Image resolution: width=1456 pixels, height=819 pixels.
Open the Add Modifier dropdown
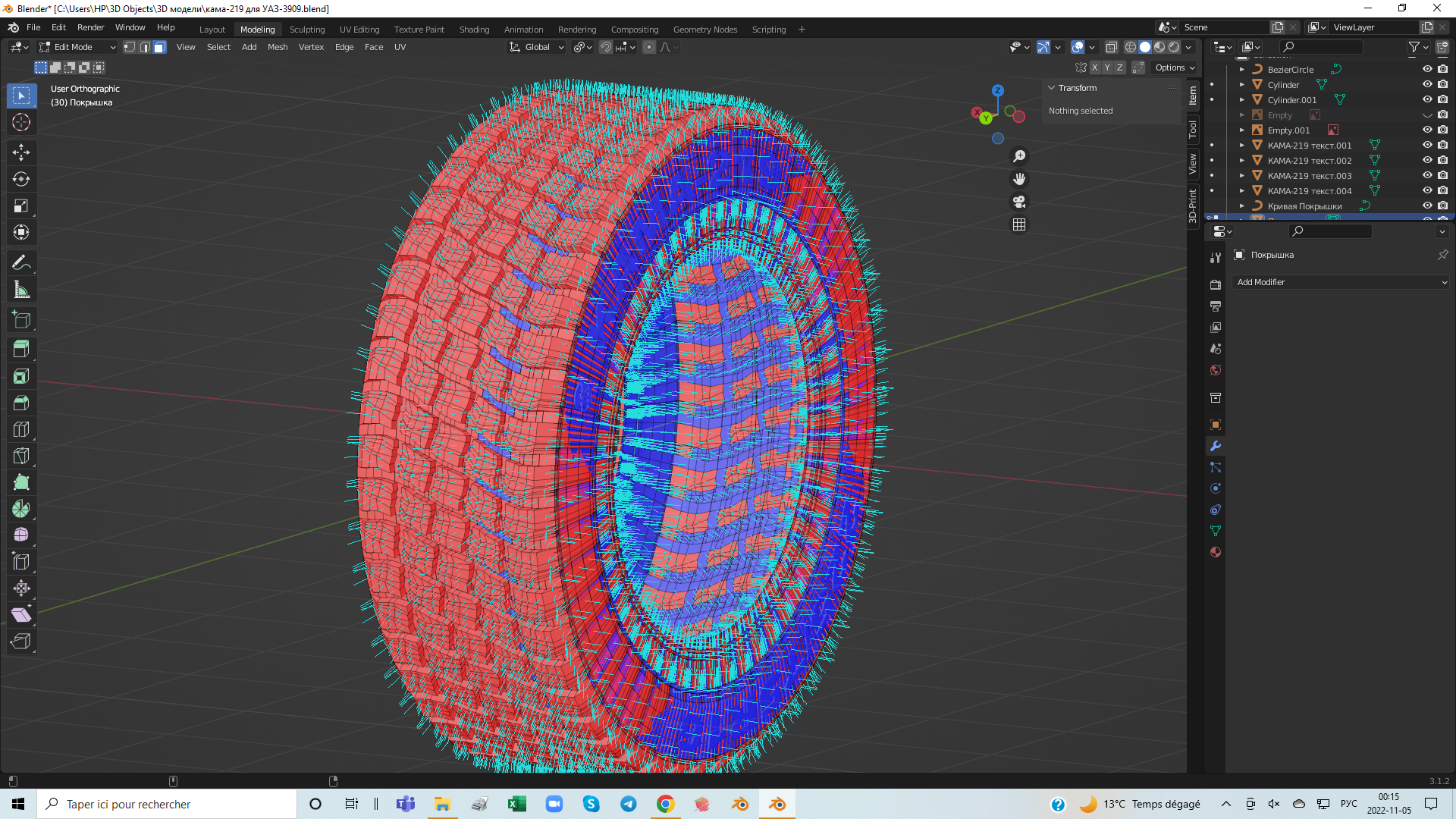[x=1341, y=282]
